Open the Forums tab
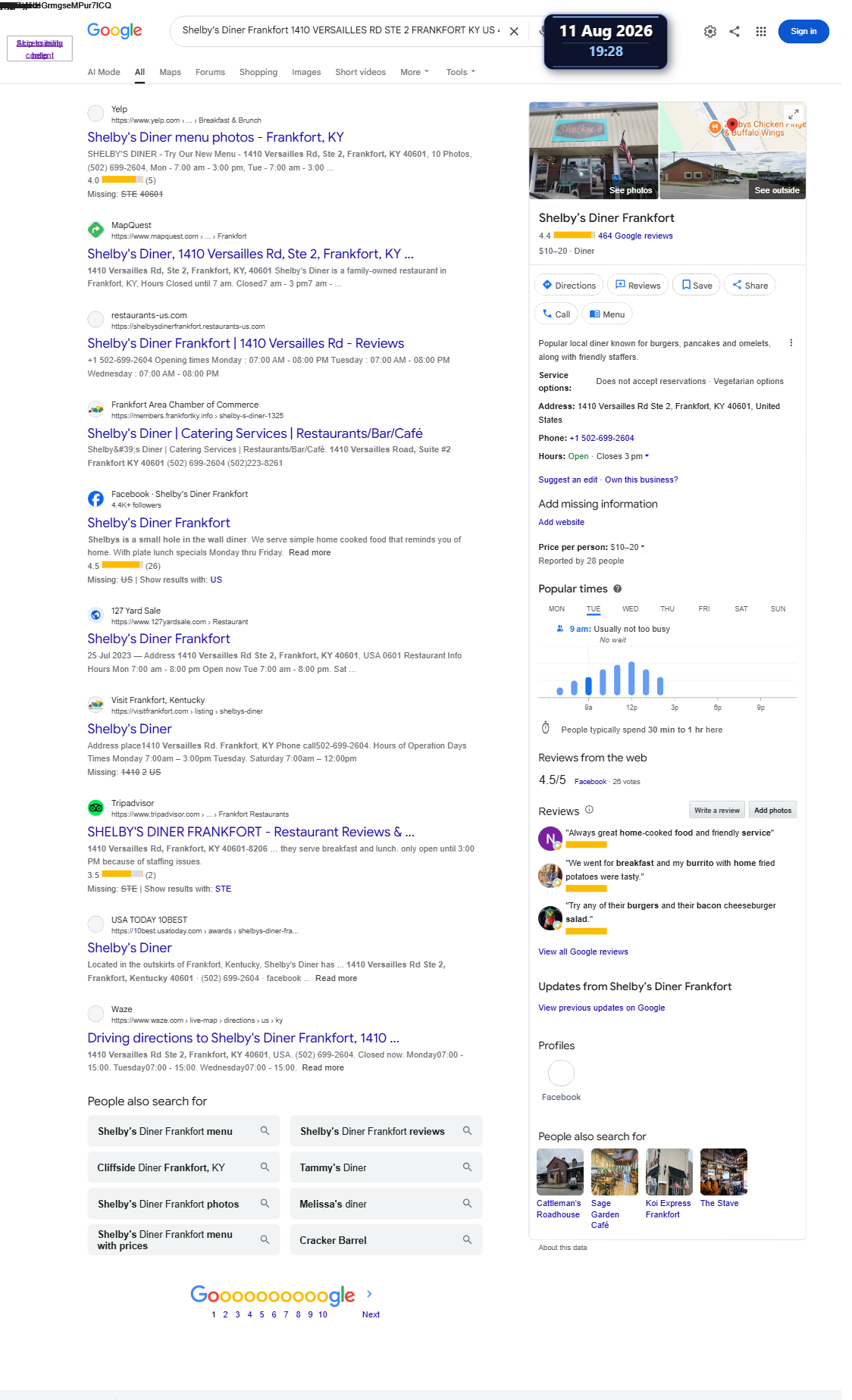The width and height of the screenshot is (852, 1400). point(210,72)
